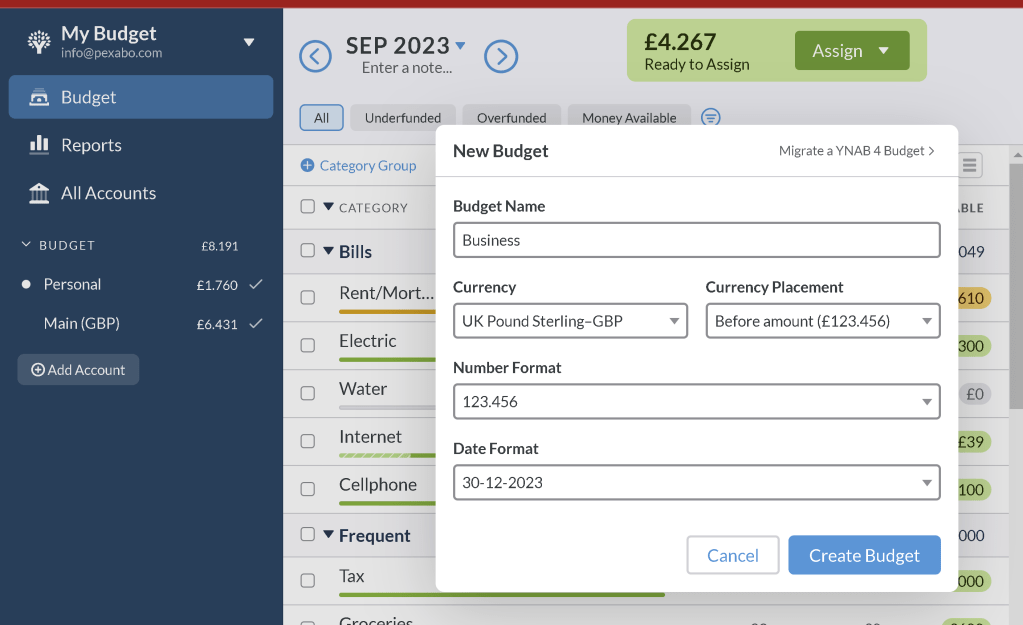Toggle the Rent/Mort... checkbox
The width and height of the screenshot is (1023, 625).
pos(307,297)
